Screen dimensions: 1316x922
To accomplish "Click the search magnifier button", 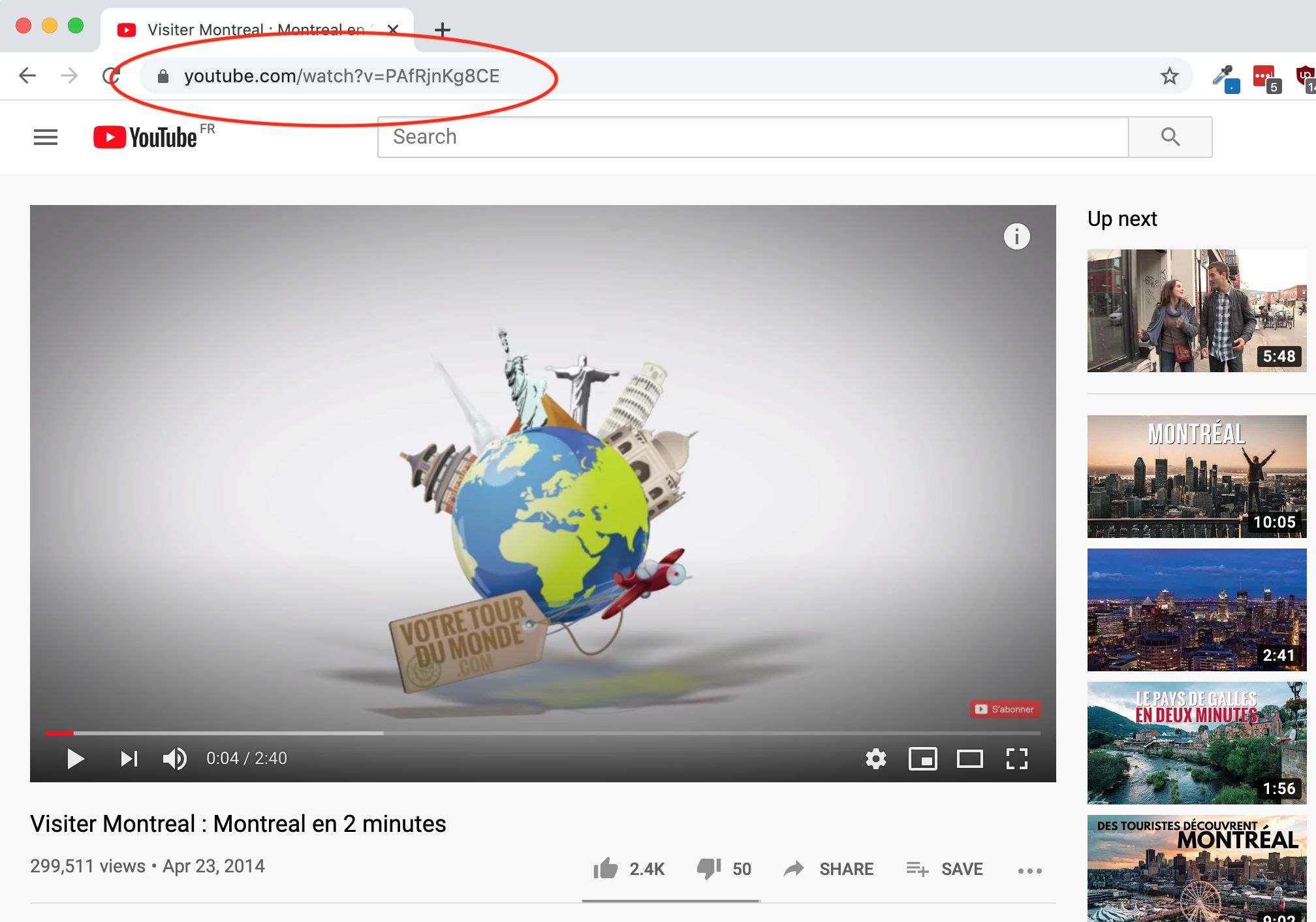I will pyautogui.click(x=1170, y=137).
